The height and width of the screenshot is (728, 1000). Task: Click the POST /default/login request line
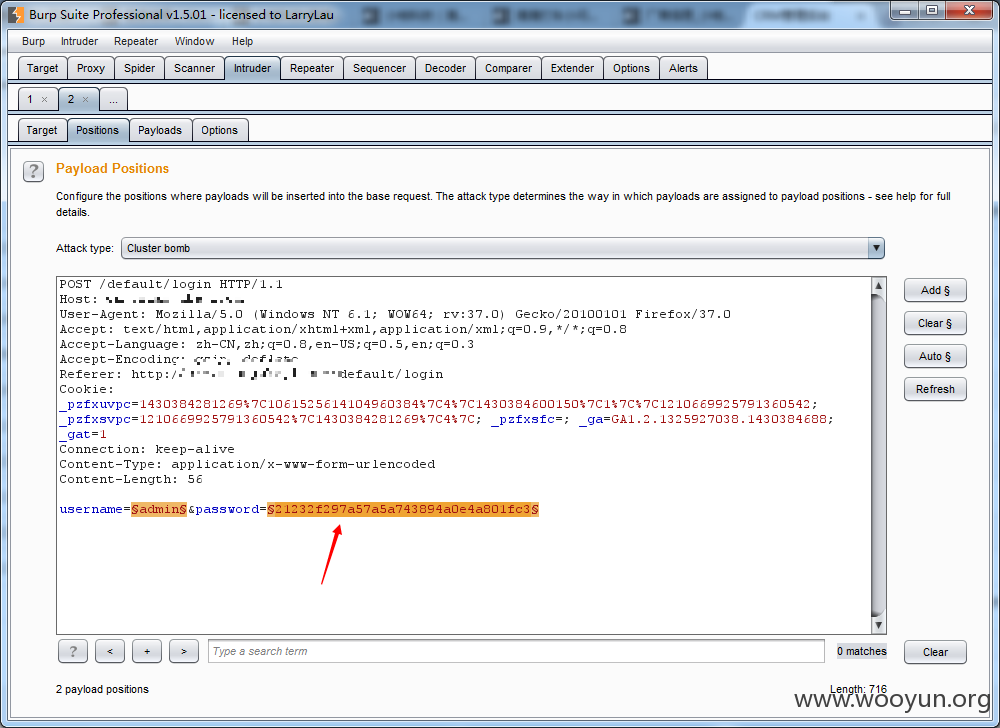tap(171, 284)
